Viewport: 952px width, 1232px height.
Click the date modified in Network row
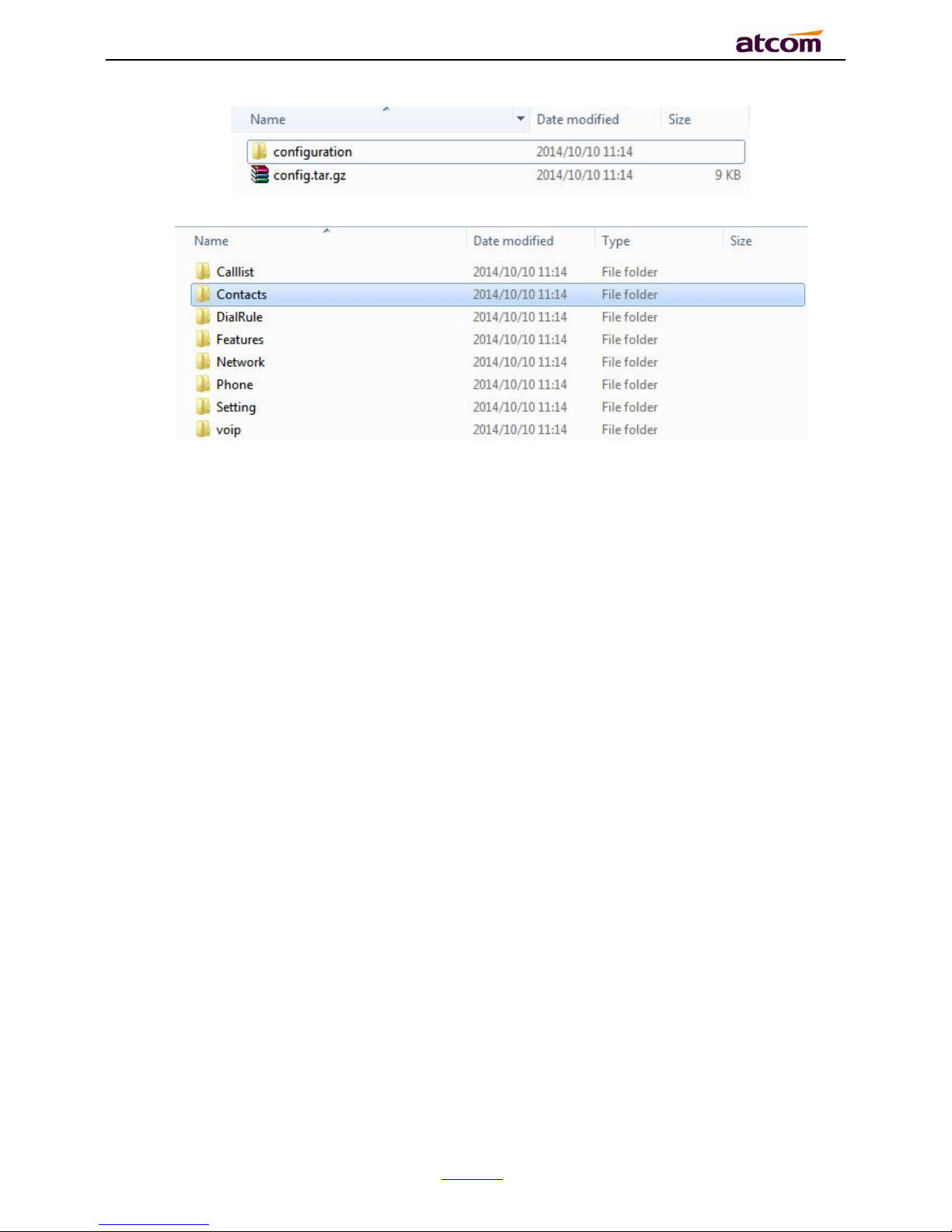520,361
